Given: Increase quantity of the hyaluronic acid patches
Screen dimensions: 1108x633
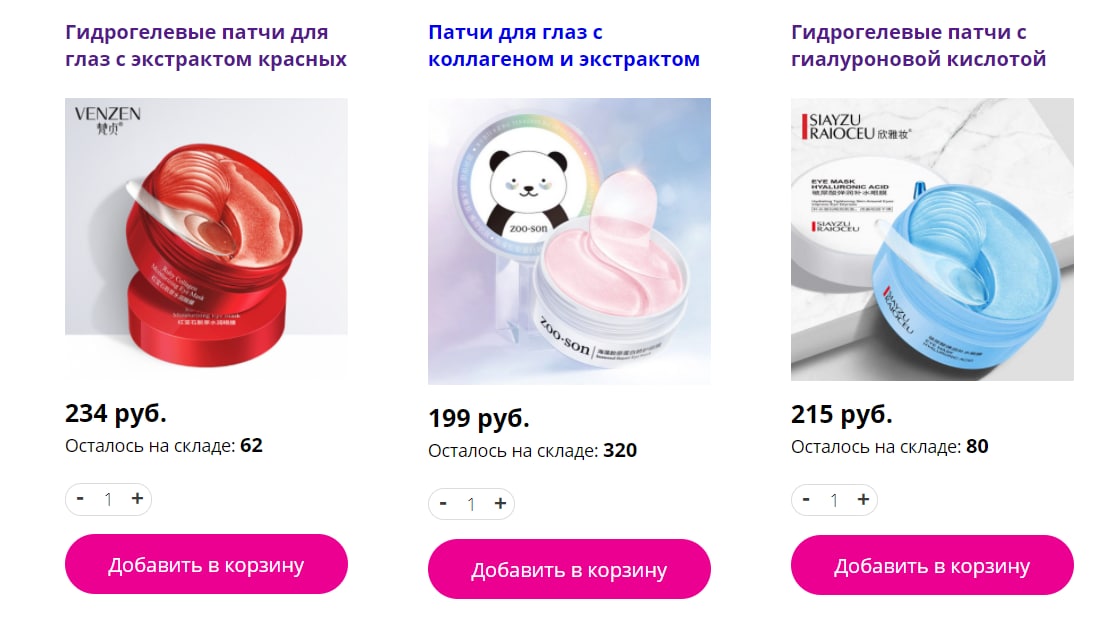Looking at the screenshot, I should pos(864,499).
